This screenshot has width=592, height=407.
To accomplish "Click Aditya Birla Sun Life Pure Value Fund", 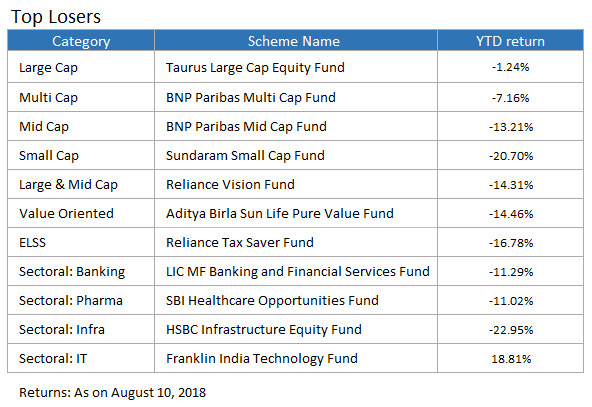I will (280, 214).
